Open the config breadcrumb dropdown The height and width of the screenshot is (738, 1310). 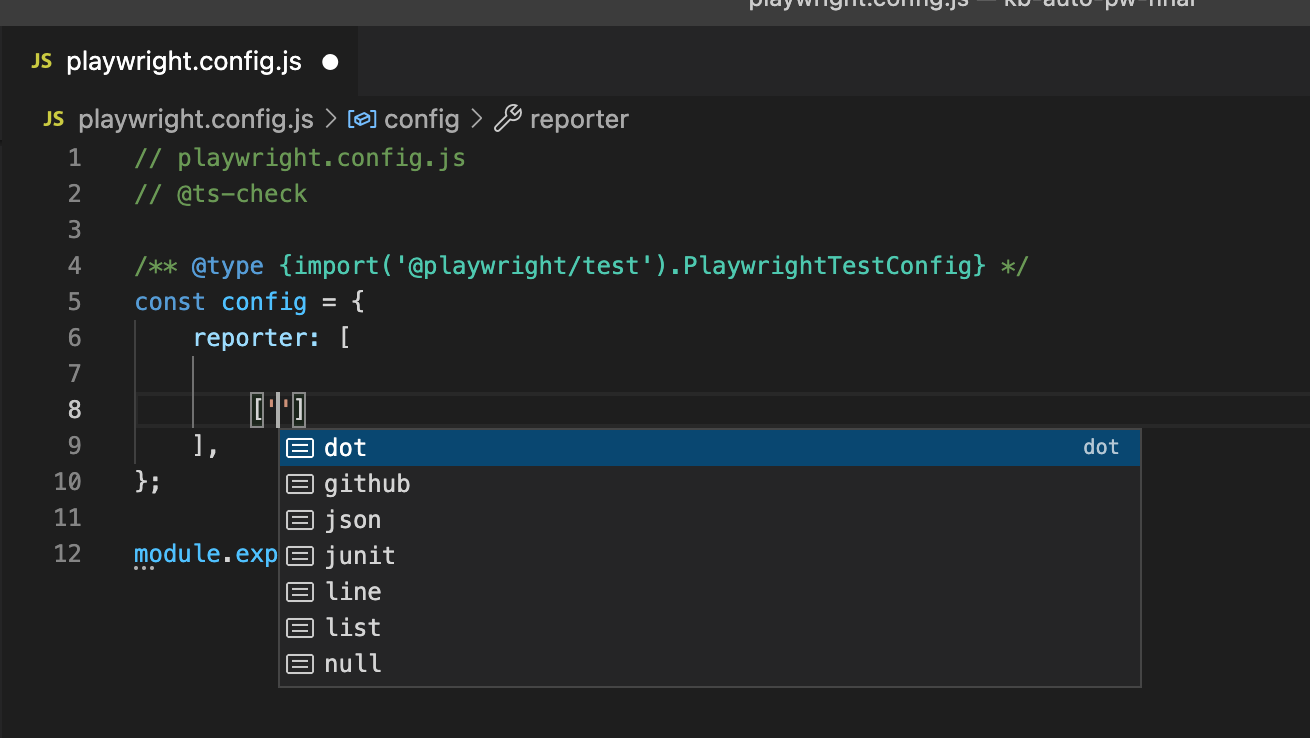[422, 119]
